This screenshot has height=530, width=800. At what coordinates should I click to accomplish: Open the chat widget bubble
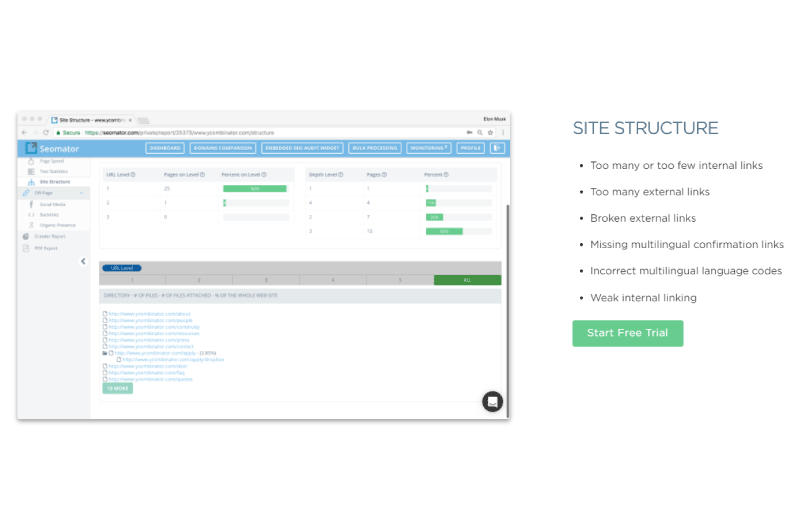click(492, 401)
